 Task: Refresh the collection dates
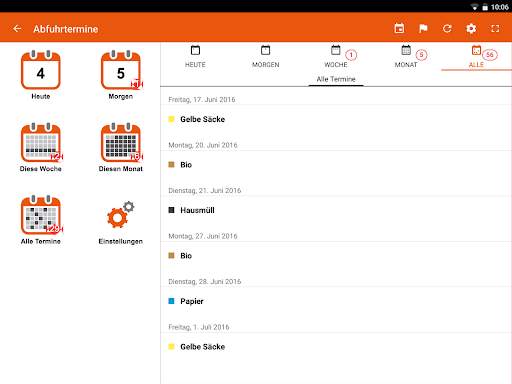pyautogui.click(x=447, y=29)
